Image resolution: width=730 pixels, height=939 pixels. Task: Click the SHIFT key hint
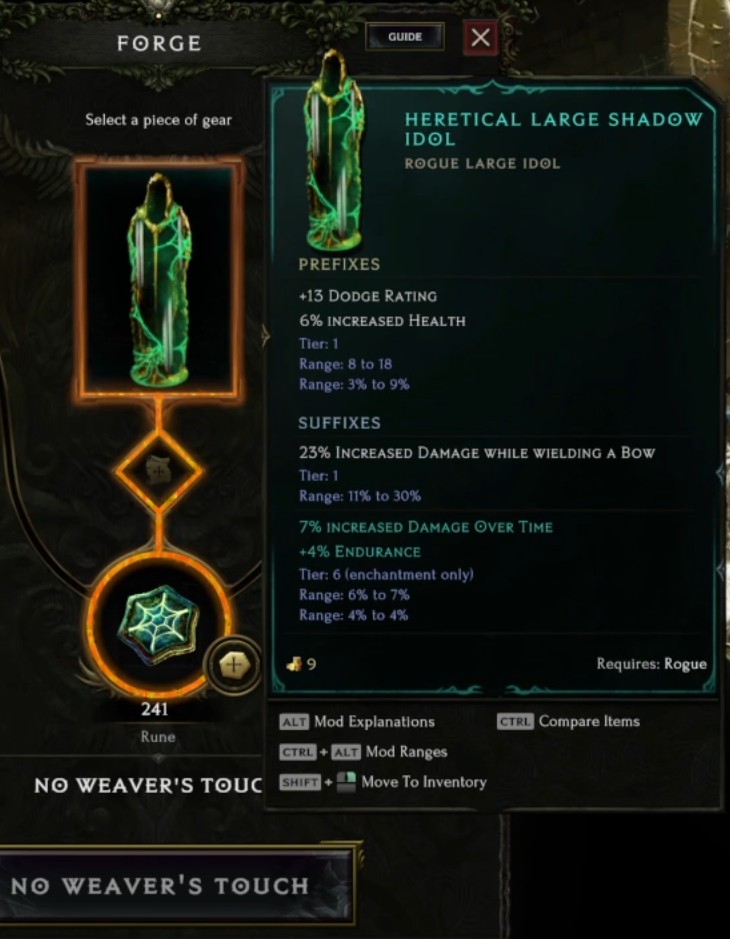tap(299, 782)
